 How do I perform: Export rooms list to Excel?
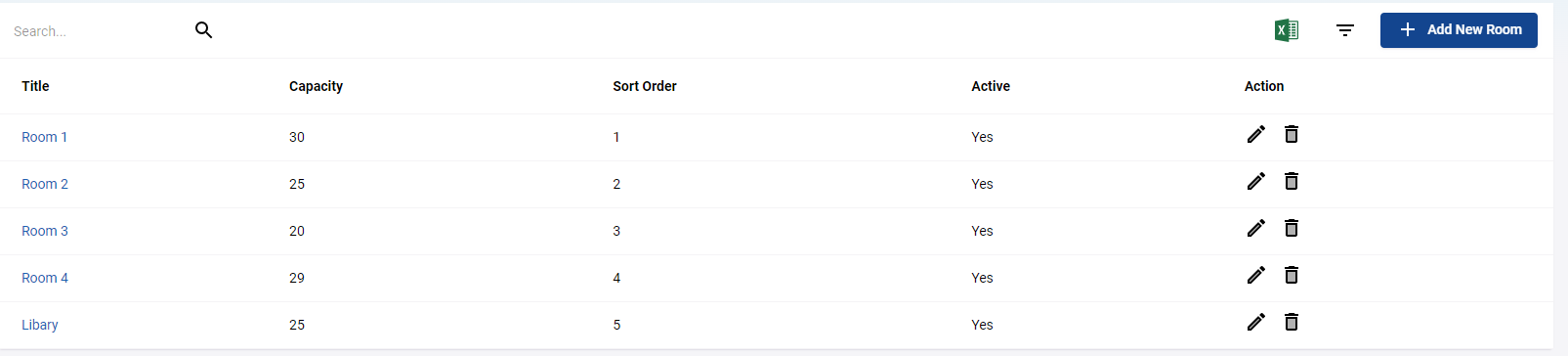click(x=1287, y=30)
